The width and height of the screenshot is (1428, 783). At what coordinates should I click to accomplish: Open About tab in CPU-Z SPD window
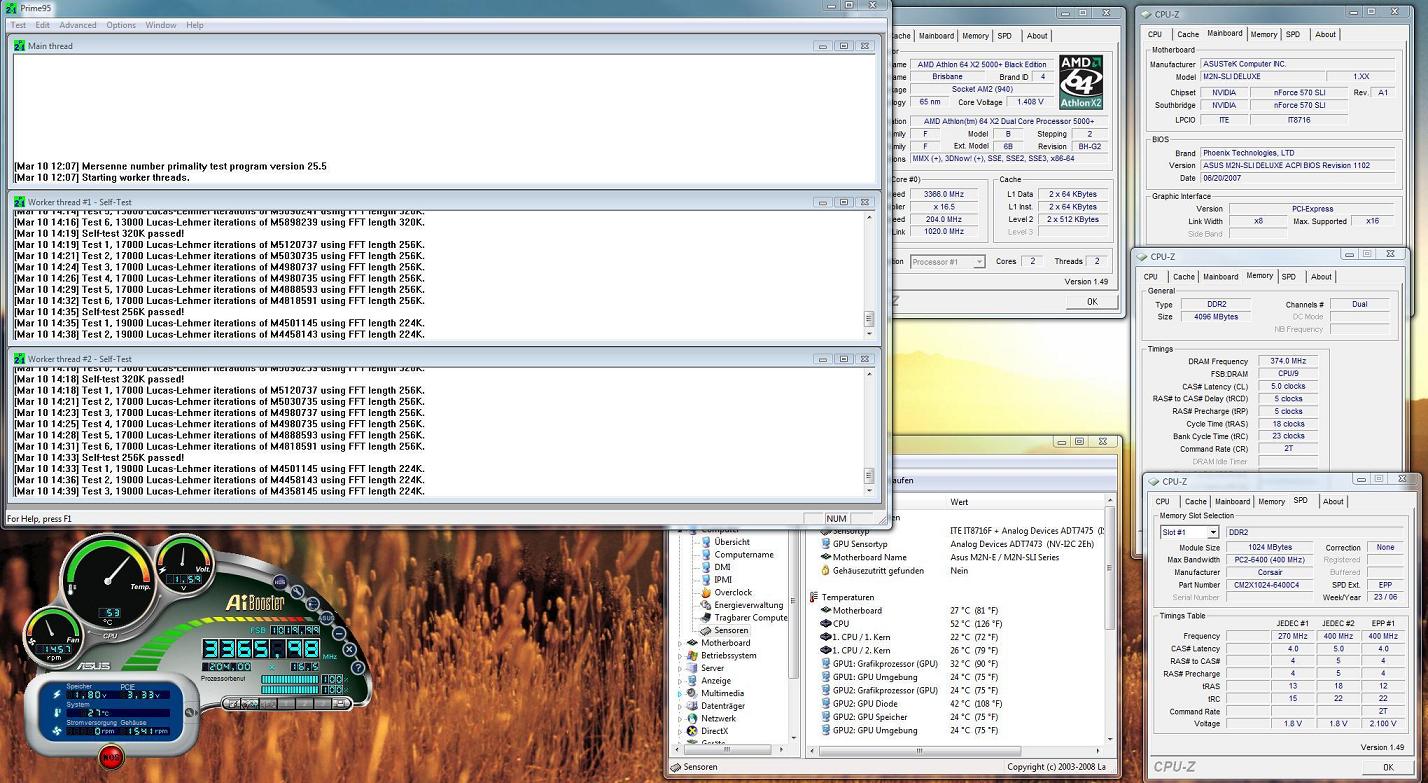point(1333,502)
